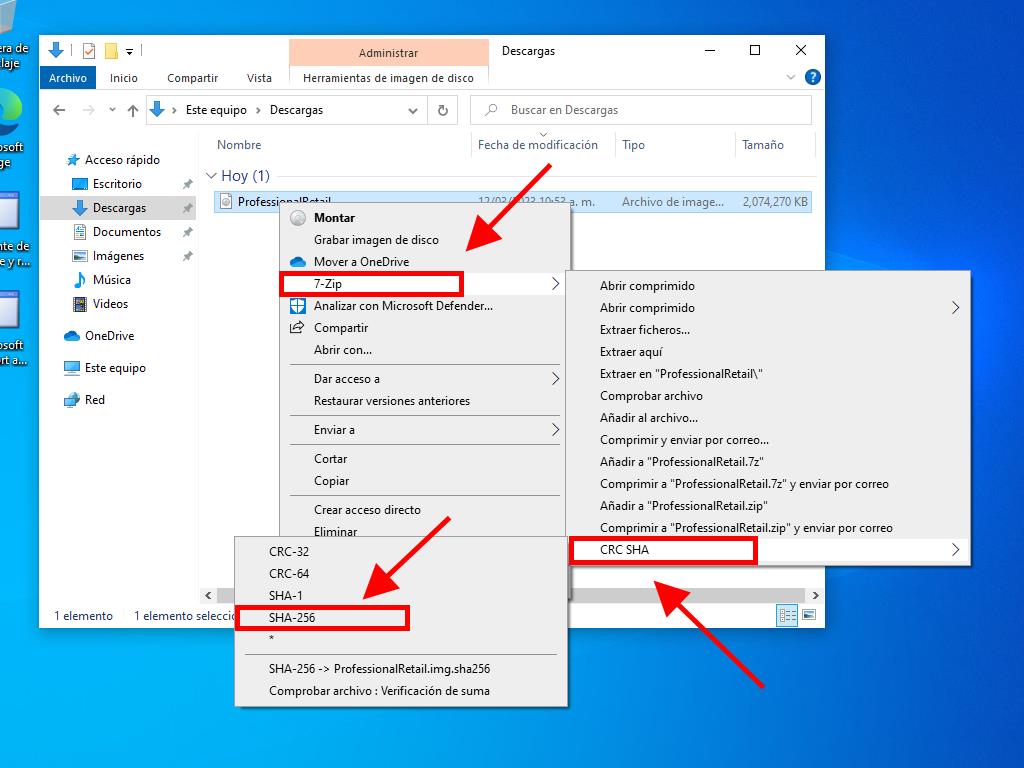The height and width of the screenshot is (768, 1024).
Task: Open the Archivo menu tab
Action: pyautogui.click(x=68, y=78)
